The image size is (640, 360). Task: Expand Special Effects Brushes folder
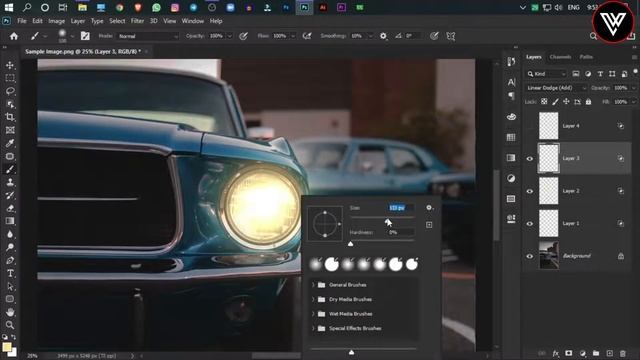(313, 328)
